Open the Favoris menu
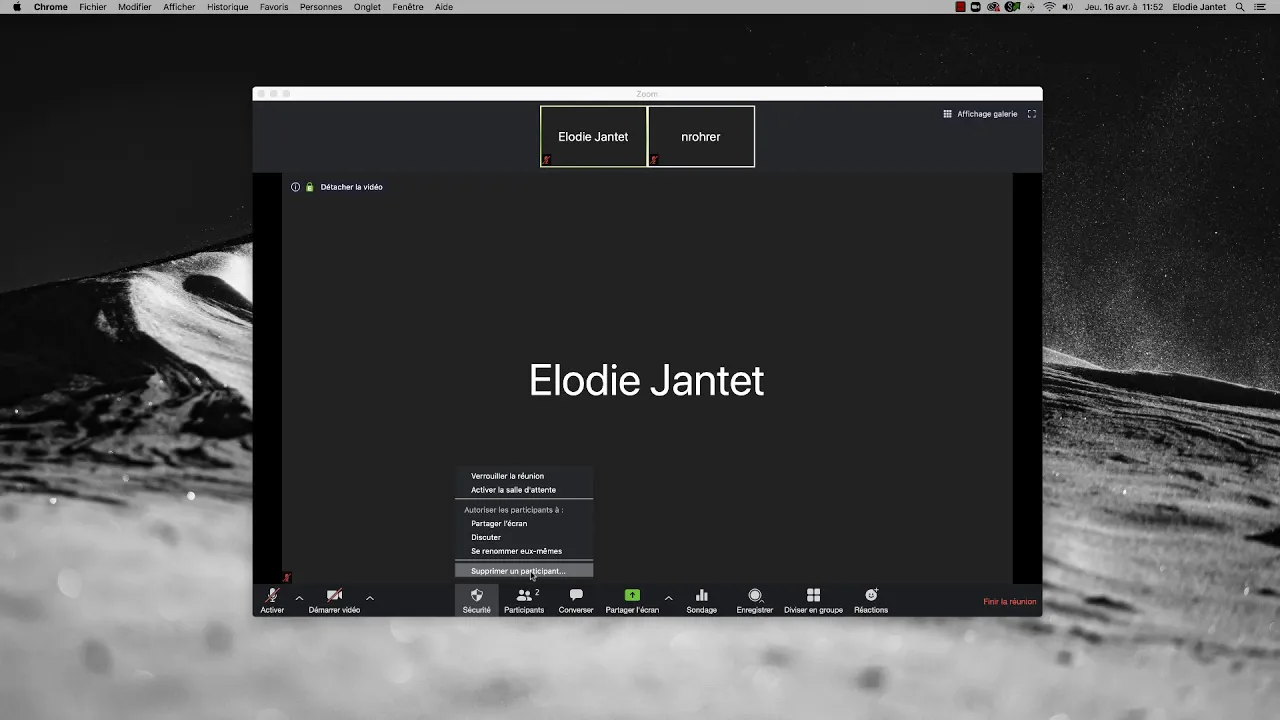The height and width of the screenshot is (720, 1280). pyautogui.click(x=274, y=7)
